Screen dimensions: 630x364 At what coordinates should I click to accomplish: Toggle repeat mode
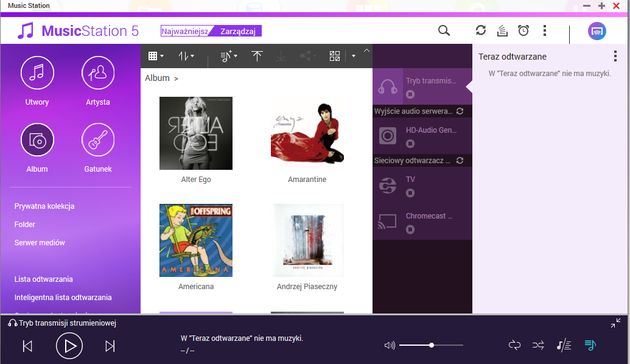pyautogui.click(x=514, y=345)
